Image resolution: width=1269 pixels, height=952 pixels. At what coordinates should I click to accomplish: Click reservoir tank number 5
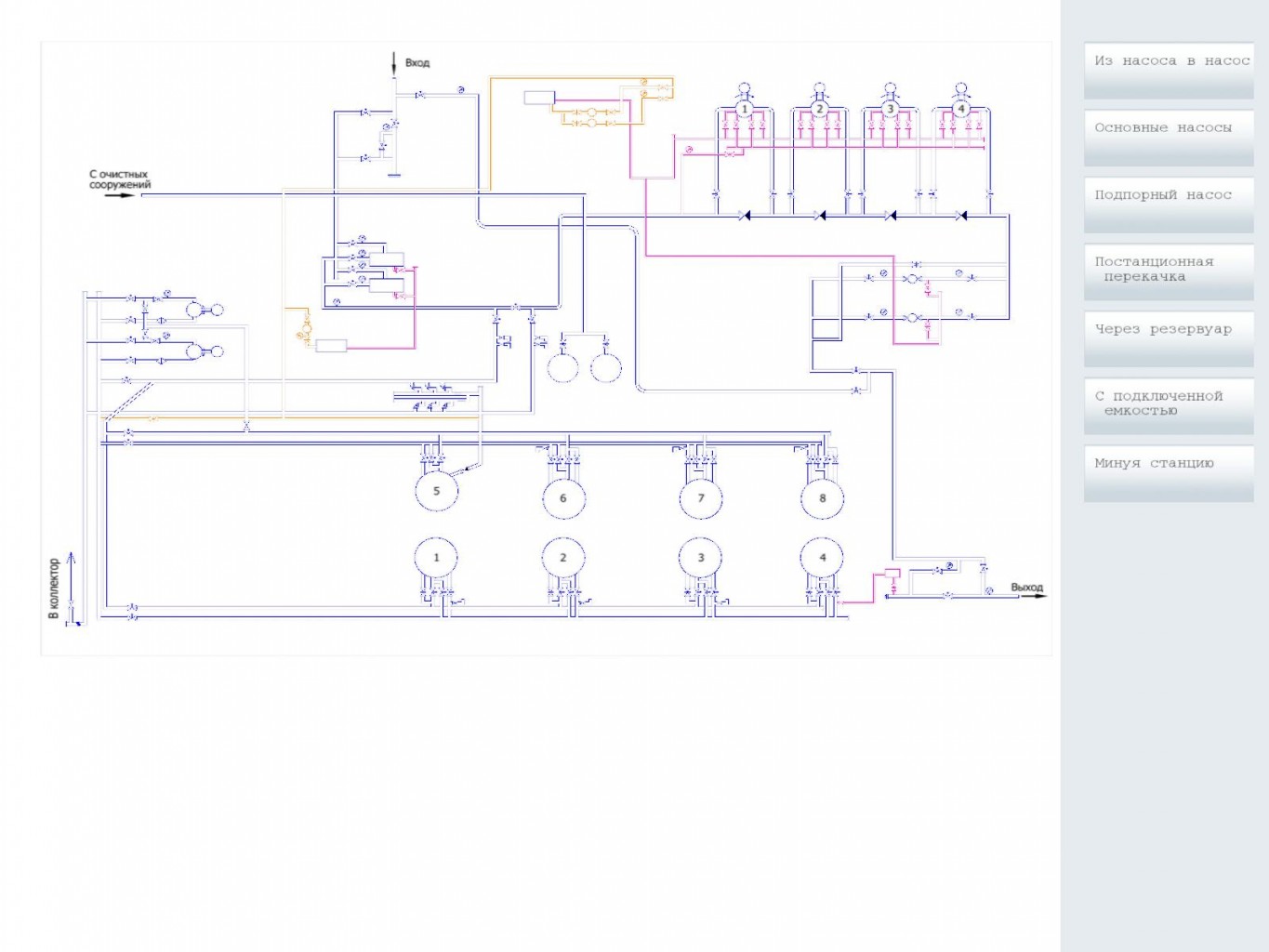point(436,491)
